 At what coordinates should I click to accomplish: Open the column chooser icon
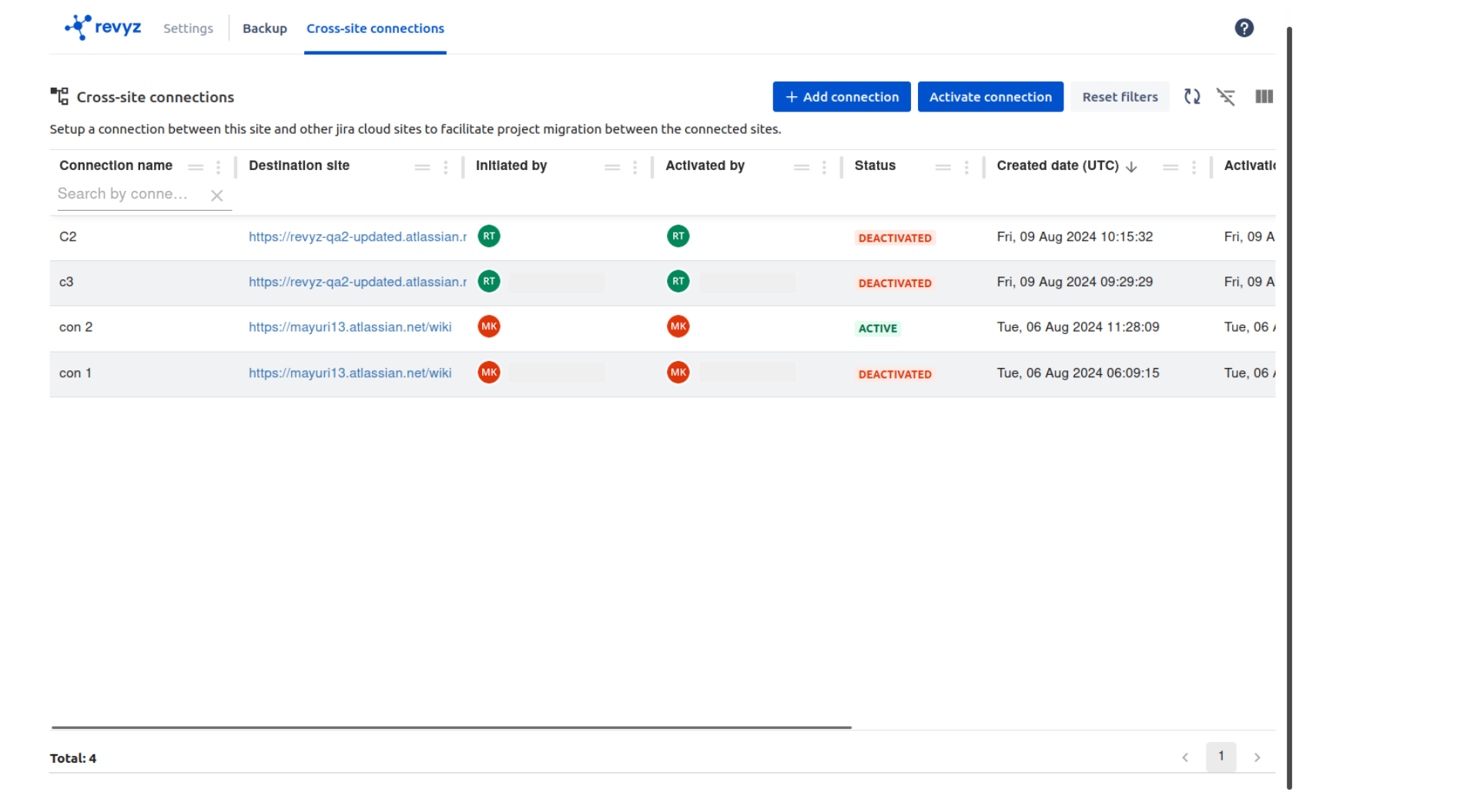pos(1264,97)
